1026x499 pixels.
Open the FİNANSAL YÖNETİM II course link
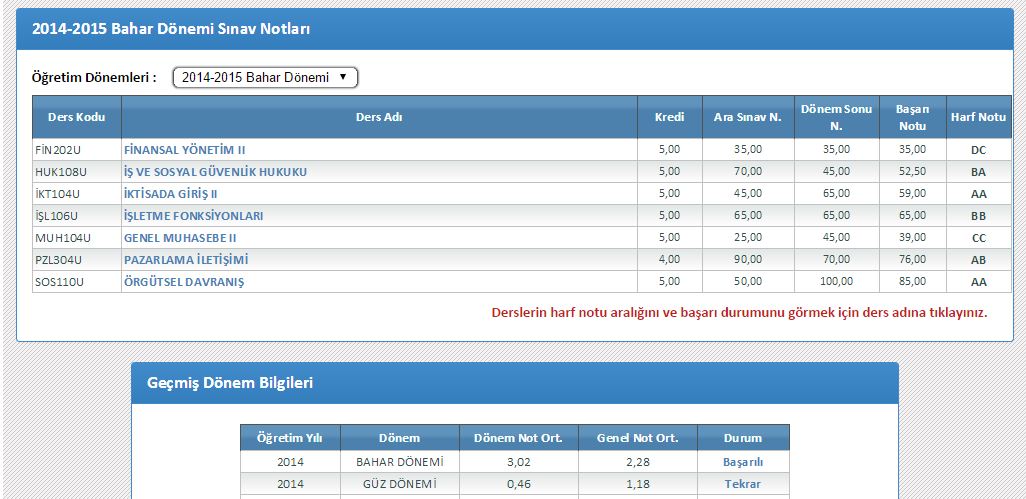coord(184,150)
